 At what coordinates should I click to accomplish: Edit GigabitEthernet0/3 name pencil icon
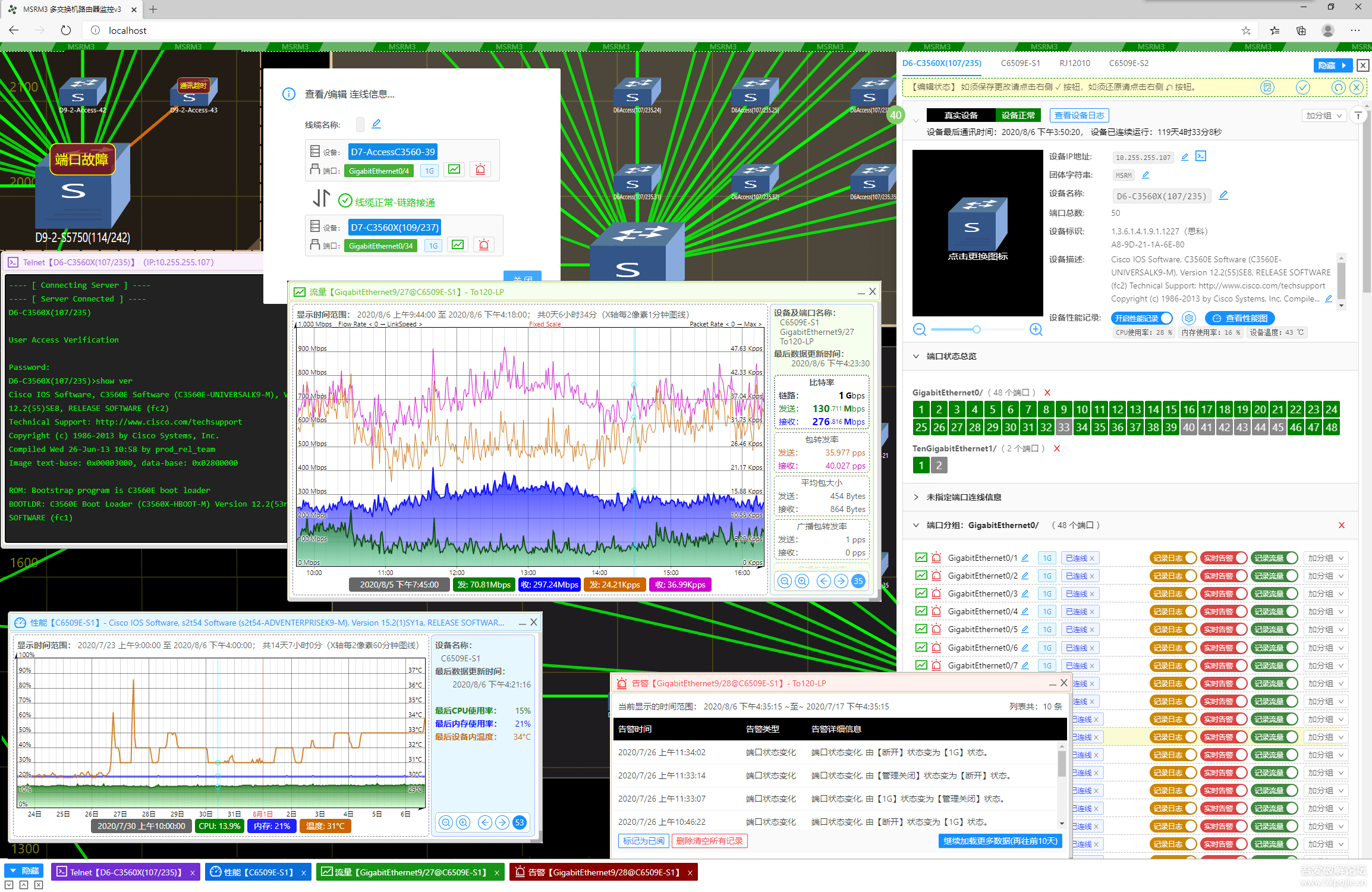pos(1025,593)
